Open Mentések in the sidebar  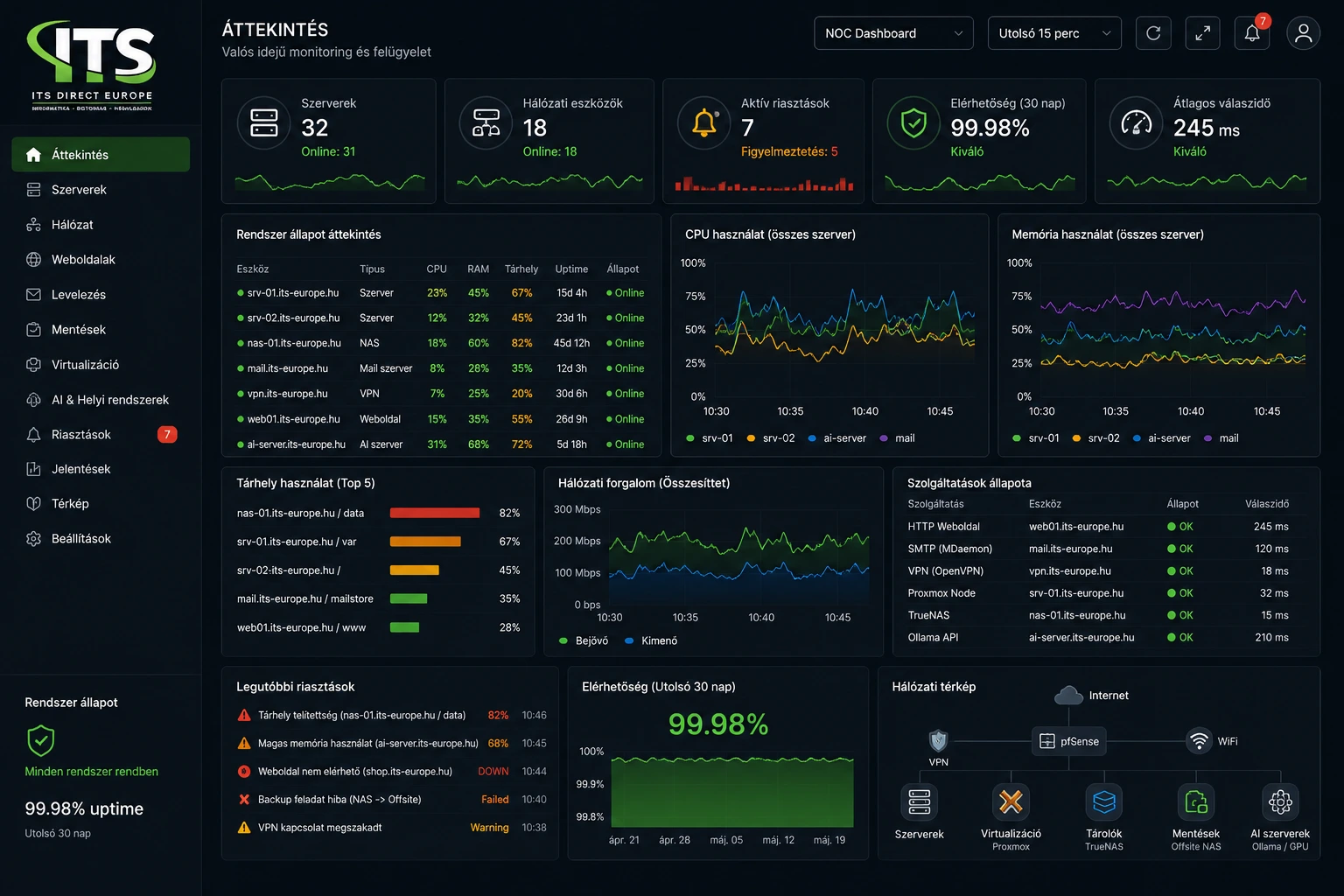point(101,329)
